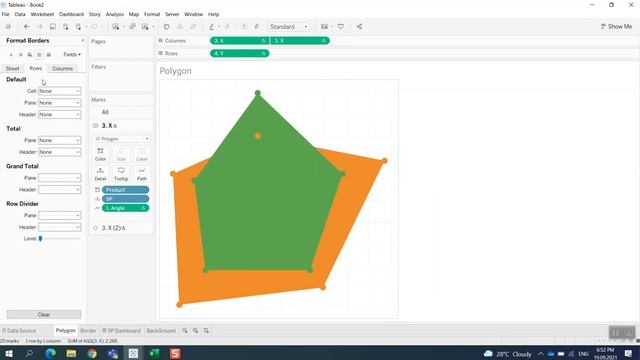Open the Fields dropdown in format pane
Image resolution: width=640 pixels, height=360 pixels.
click(72, 54)
